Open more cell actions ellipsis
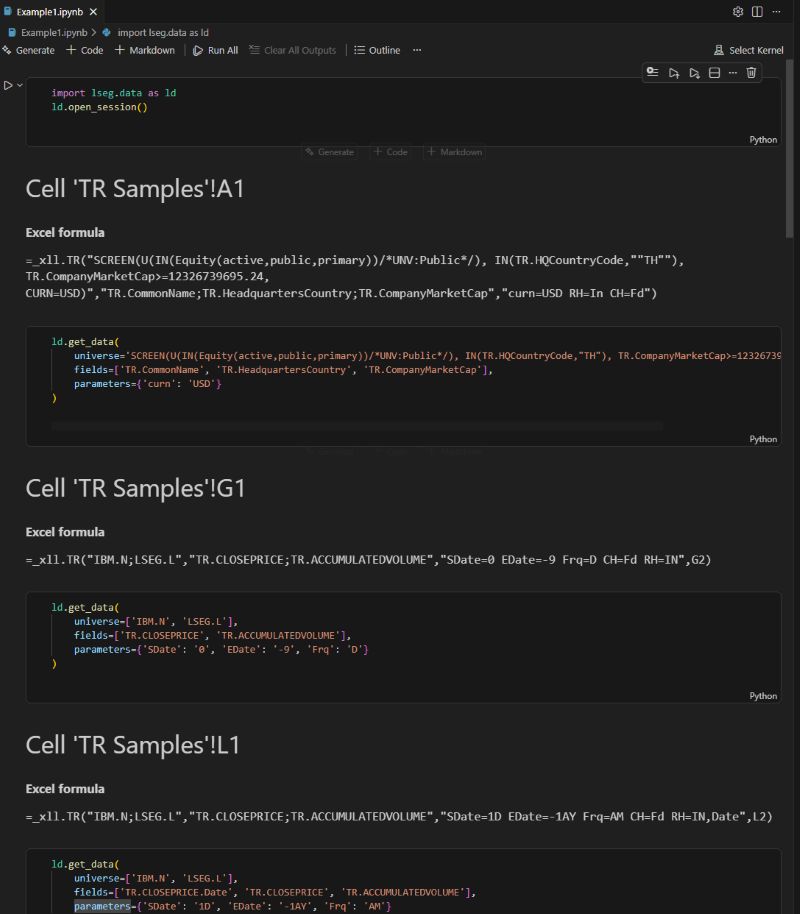 point(733,72)
